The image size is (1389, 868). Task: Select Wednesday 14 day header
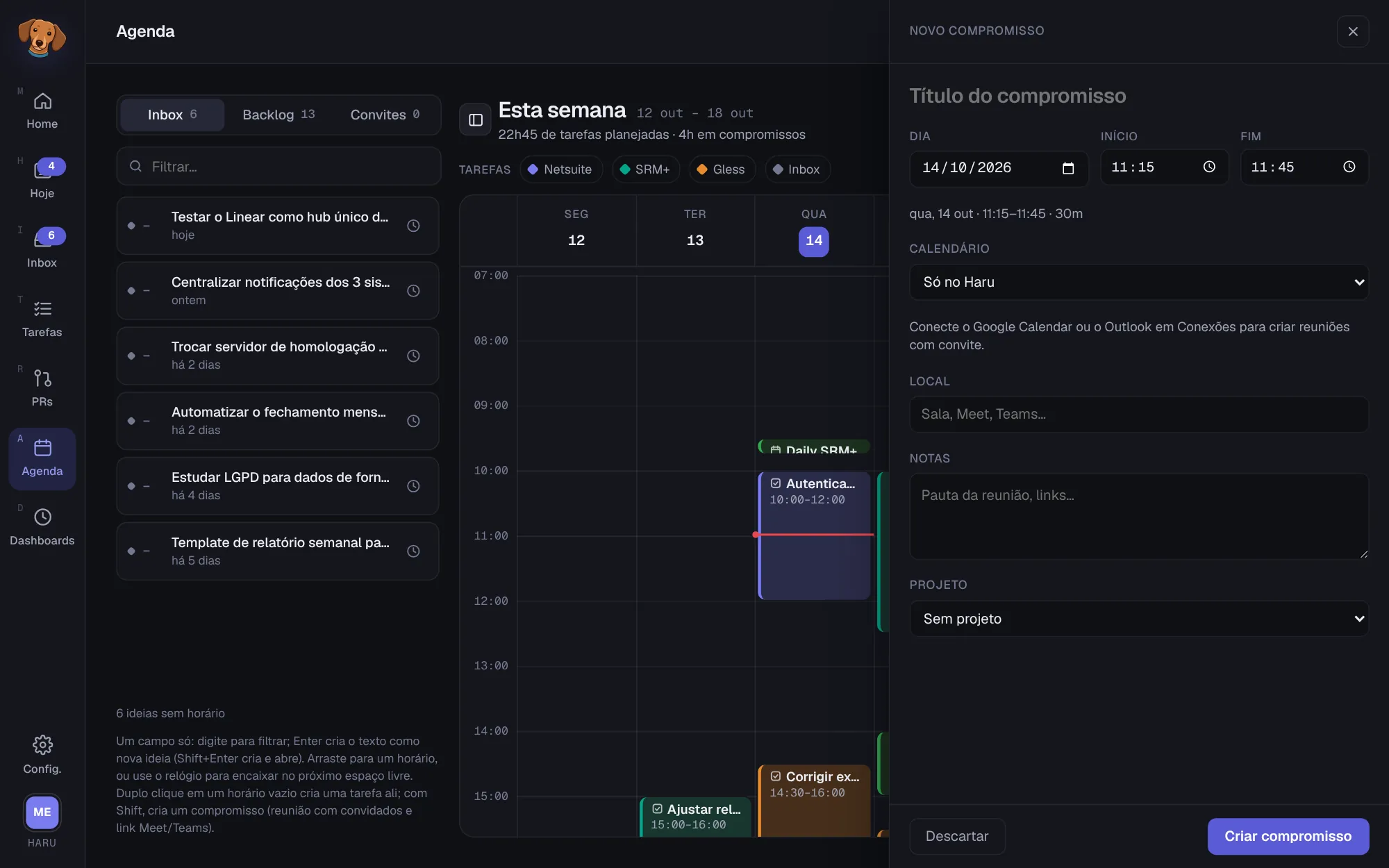click(x=813, y=241)
